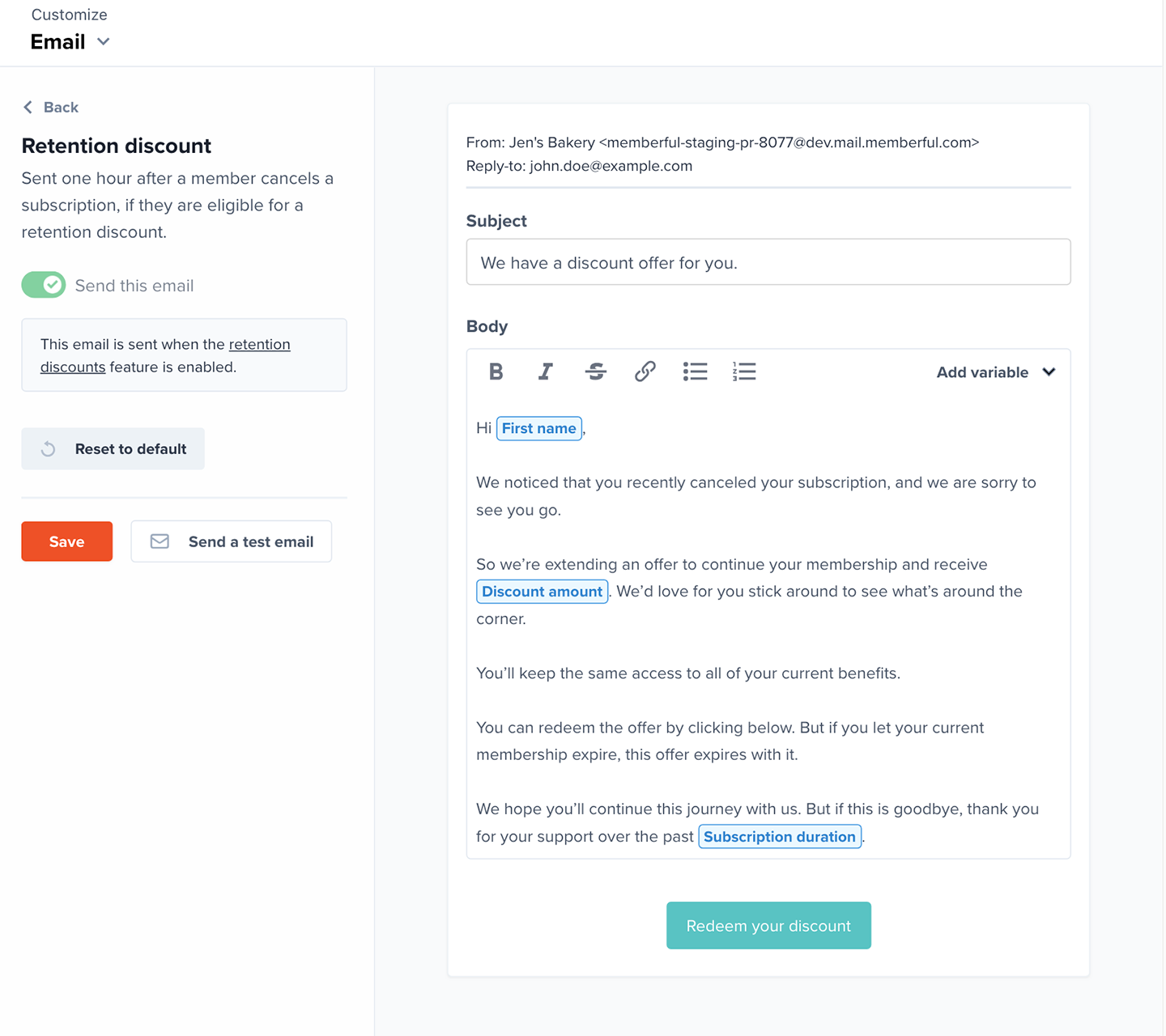Click the Redeem your discount button
1166x1036 pixels.
pyautogui.click(x=768, y=926)
